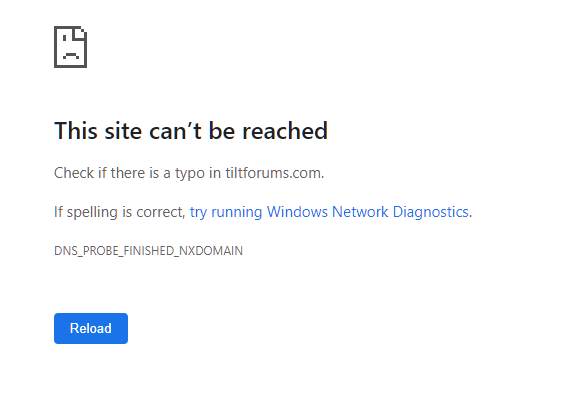This screenshot has width=570, height=395.
Task: Click the word "Network" in the link
Action: pos(360,211)
